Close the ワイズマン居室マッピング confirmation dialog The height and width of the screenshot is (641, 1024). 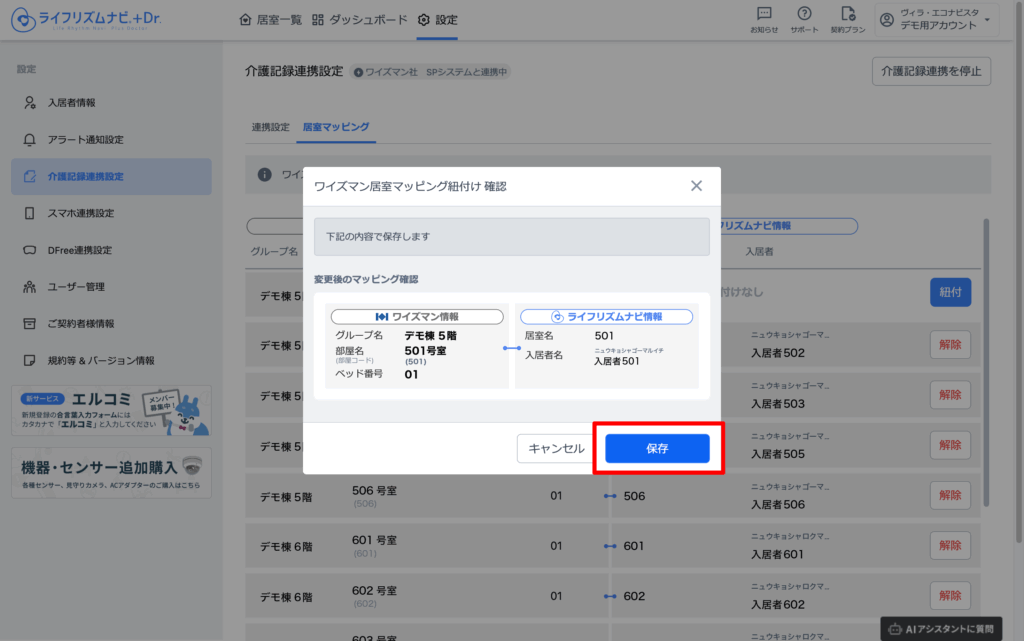[x=696, y=186]
